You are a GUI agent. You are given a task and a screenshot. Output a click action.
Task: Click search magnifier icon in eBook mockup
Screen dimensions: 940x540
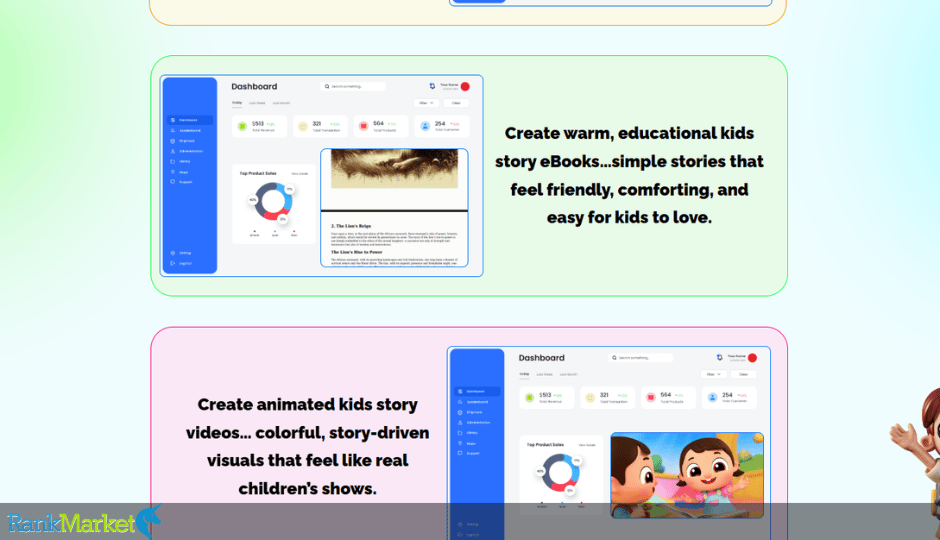click(327, 86)
